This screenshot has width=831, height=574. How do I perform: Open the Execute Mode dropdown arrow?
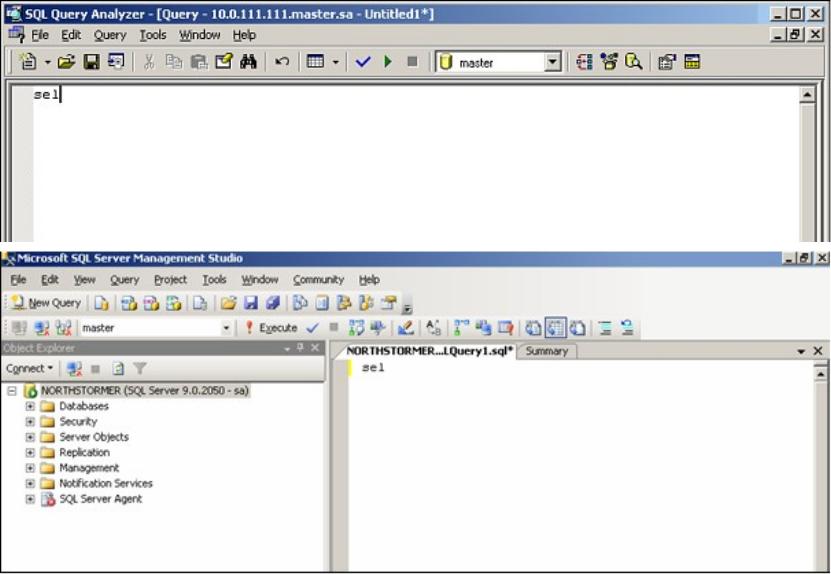335,63
